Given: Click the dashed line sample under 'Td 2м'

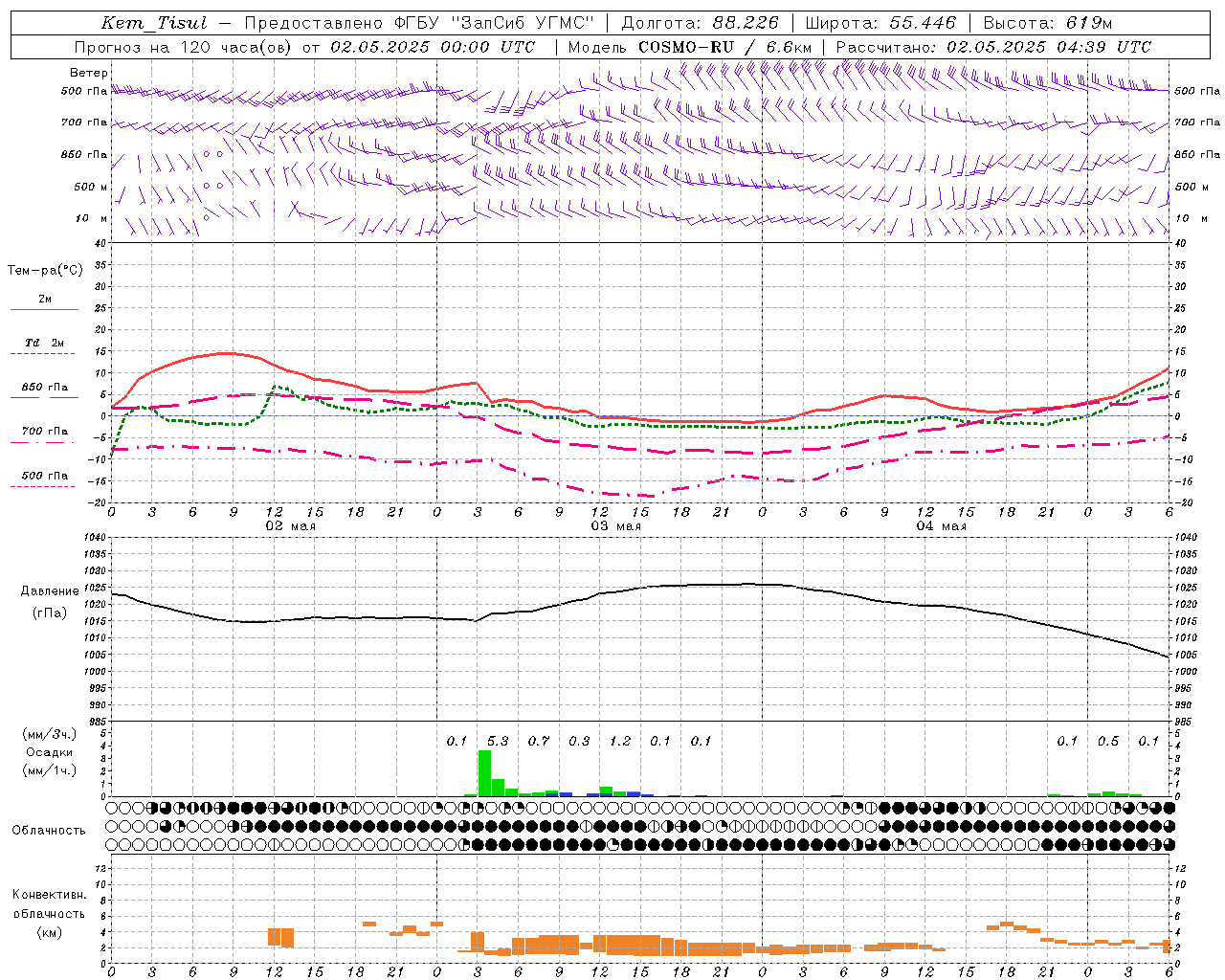Looking at the screenshot, I should [x=45, y=354].
